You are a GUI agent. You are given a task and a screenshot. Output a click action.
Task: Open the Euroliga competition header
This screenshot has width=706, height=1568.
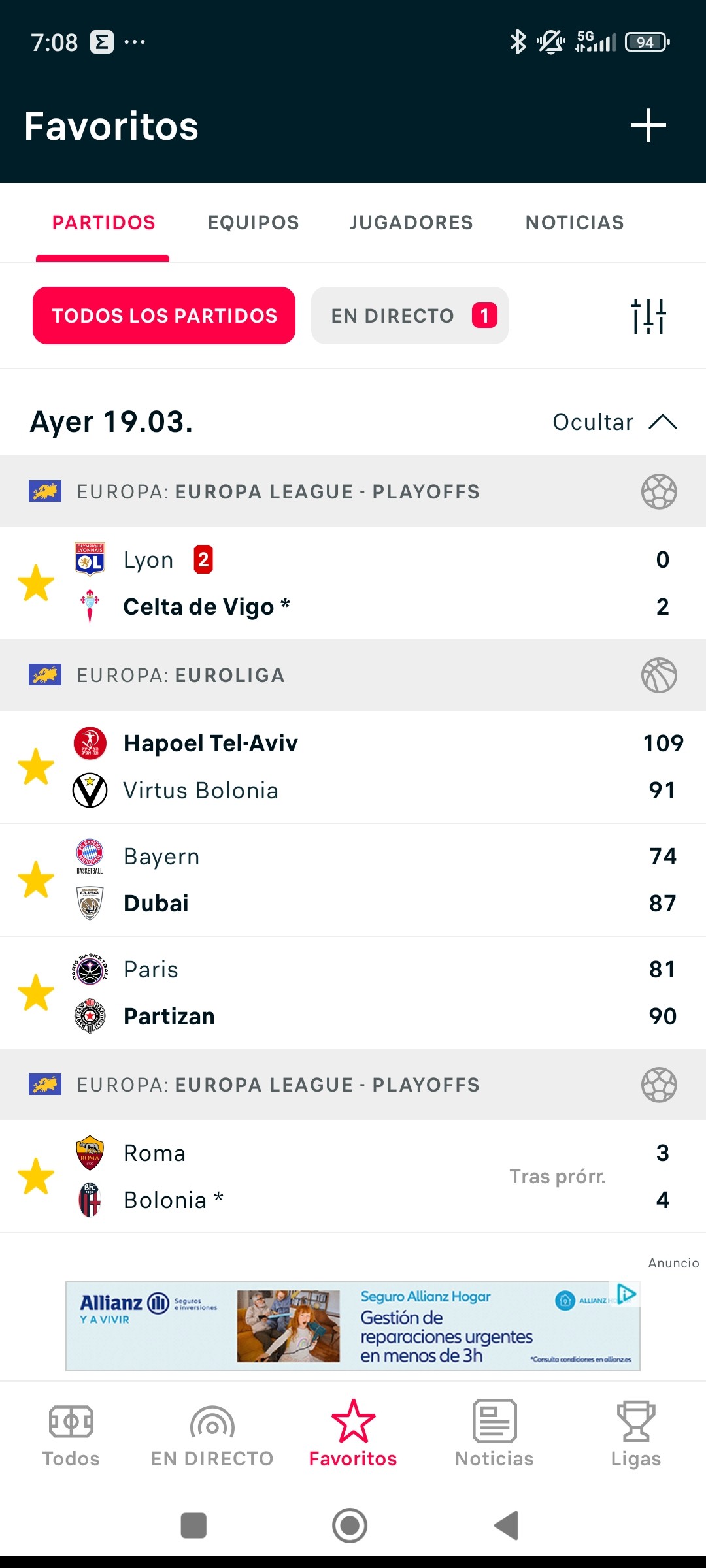[353, 675]
